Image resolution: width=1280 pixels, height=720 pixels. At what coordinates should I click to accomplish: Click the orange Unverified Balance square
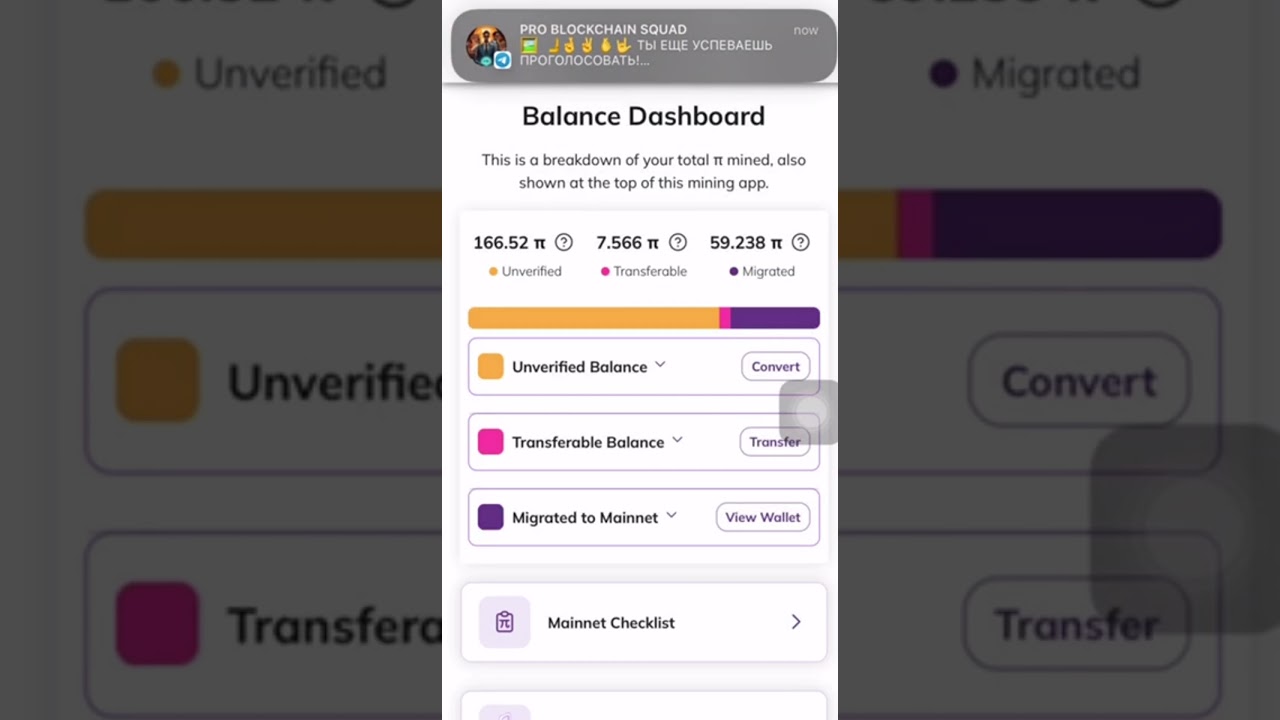(490, 366)
